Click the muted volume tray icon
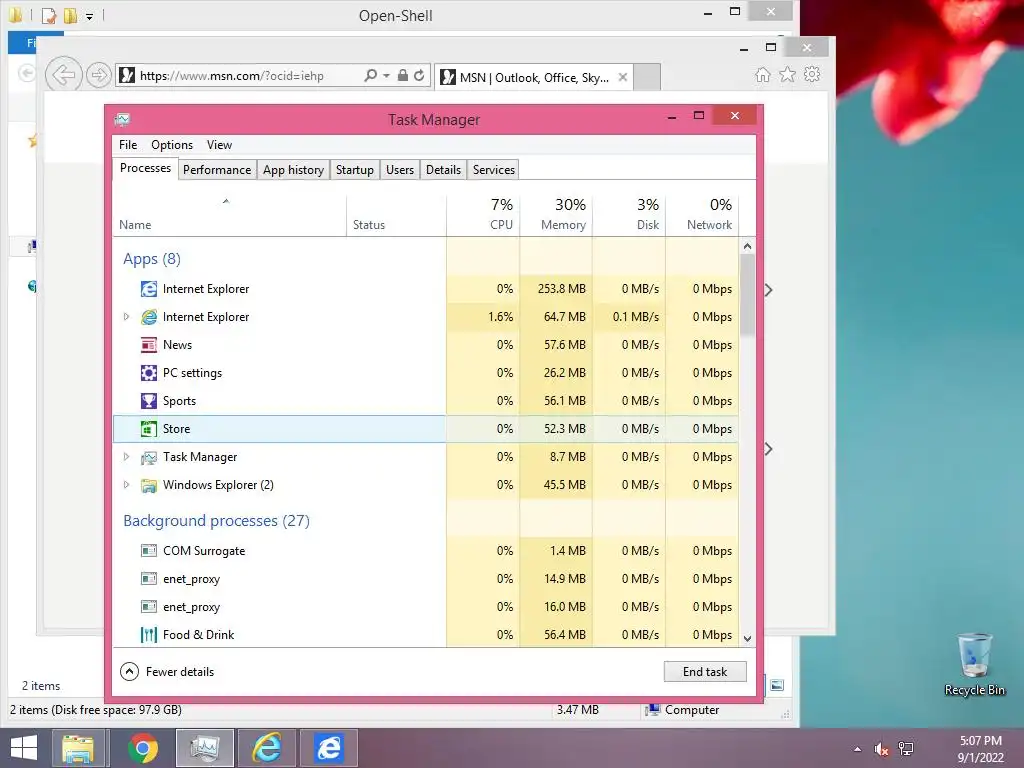Image resolution: width=1024 pixels, height=768 pixels. tap(882, 749)
